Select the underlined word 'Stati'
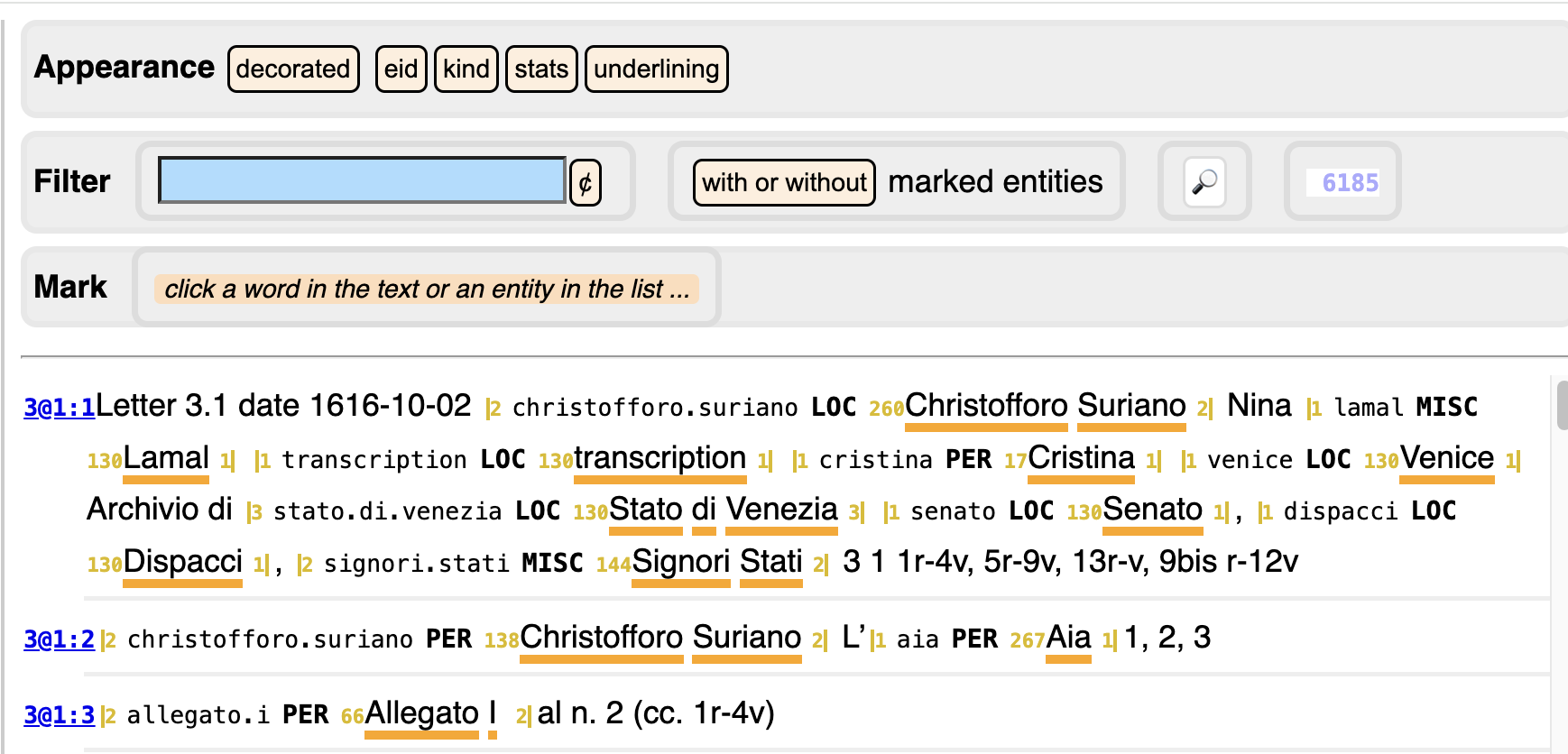 [771, 562]
